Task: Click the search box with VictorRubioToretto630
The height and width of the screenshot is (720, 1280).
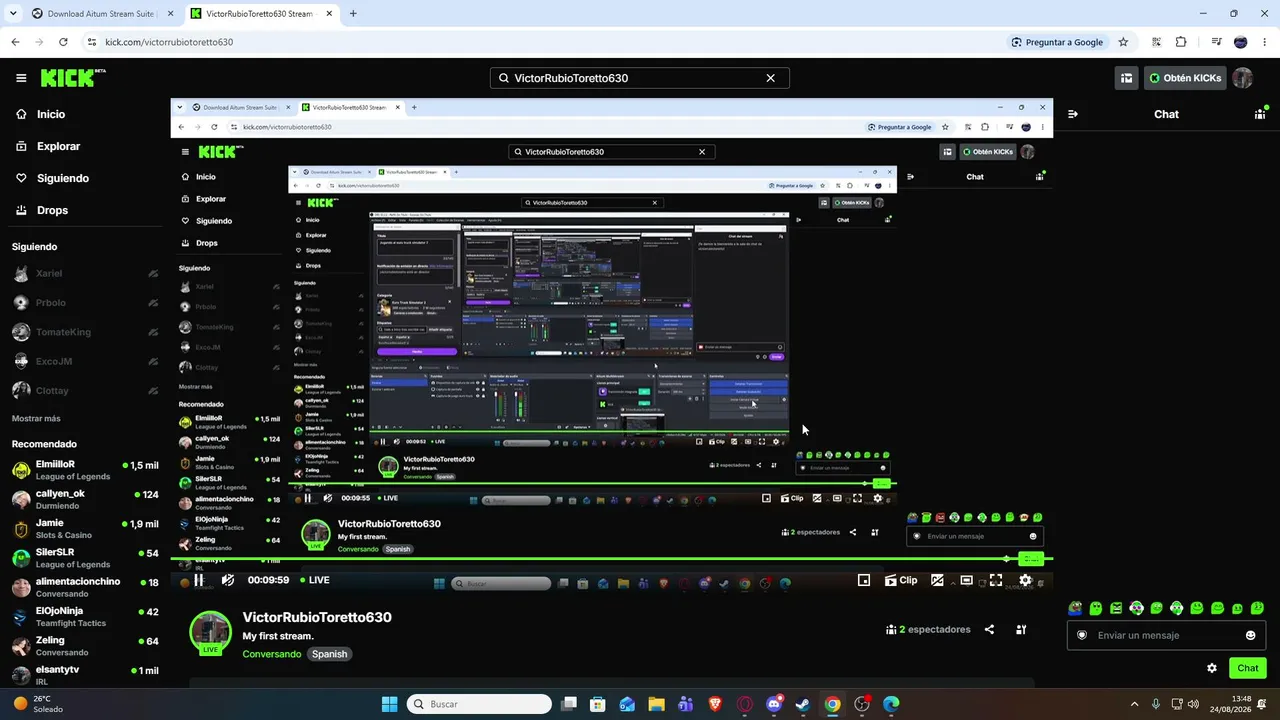Action: coord(639,78)
